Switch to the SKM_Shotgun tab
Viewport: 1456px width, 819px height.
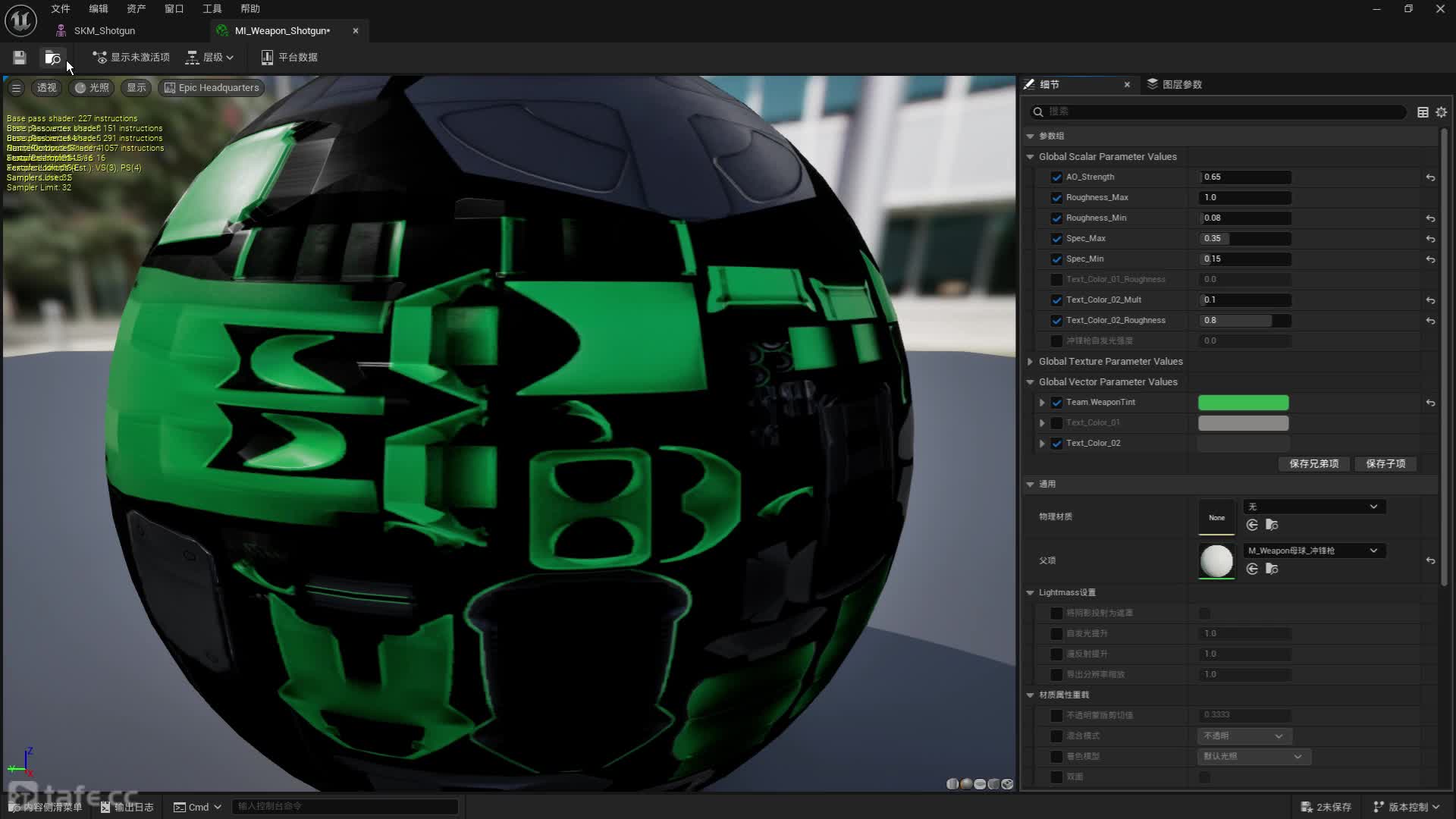pos(105,31)
